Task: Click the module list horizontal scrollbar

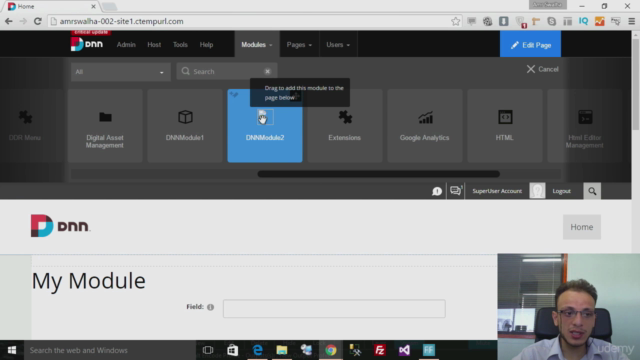Action: [x=378, y=174]
